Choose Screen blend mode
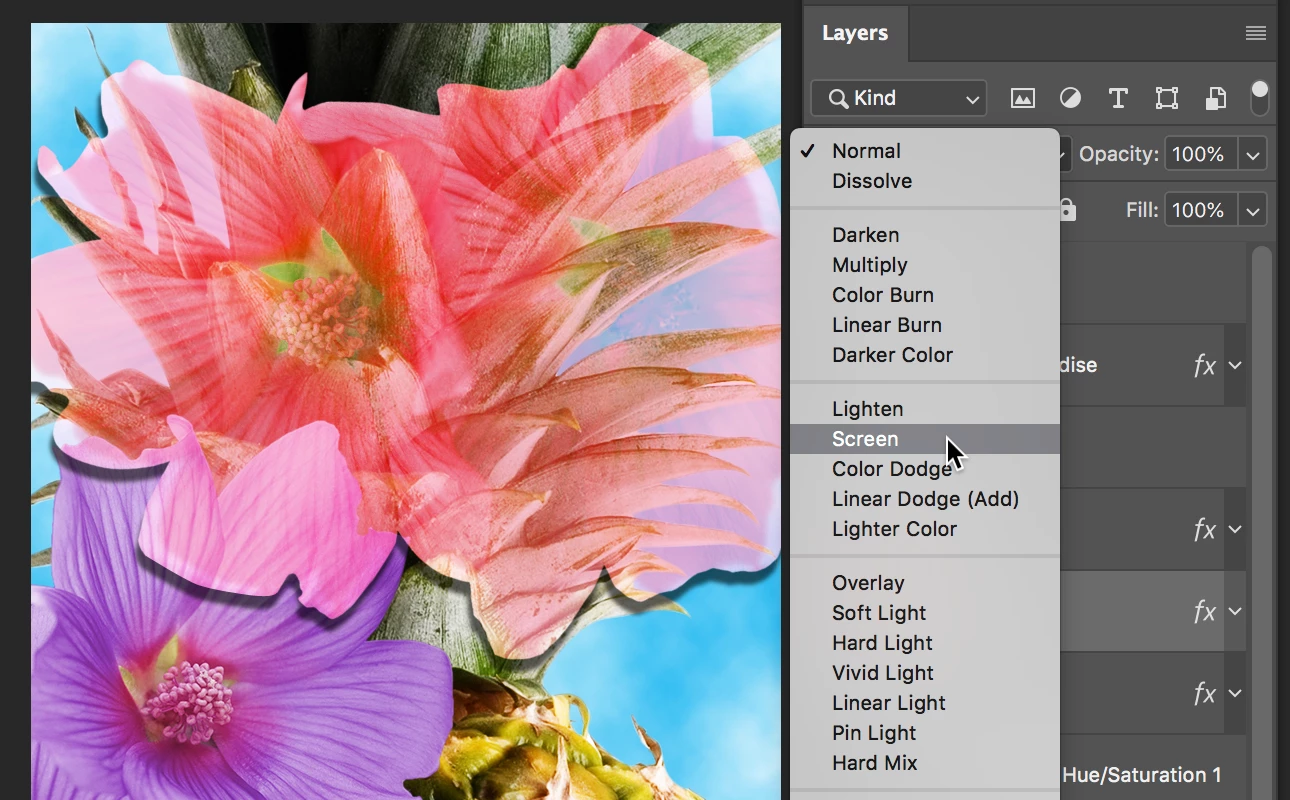 point(925,439)
